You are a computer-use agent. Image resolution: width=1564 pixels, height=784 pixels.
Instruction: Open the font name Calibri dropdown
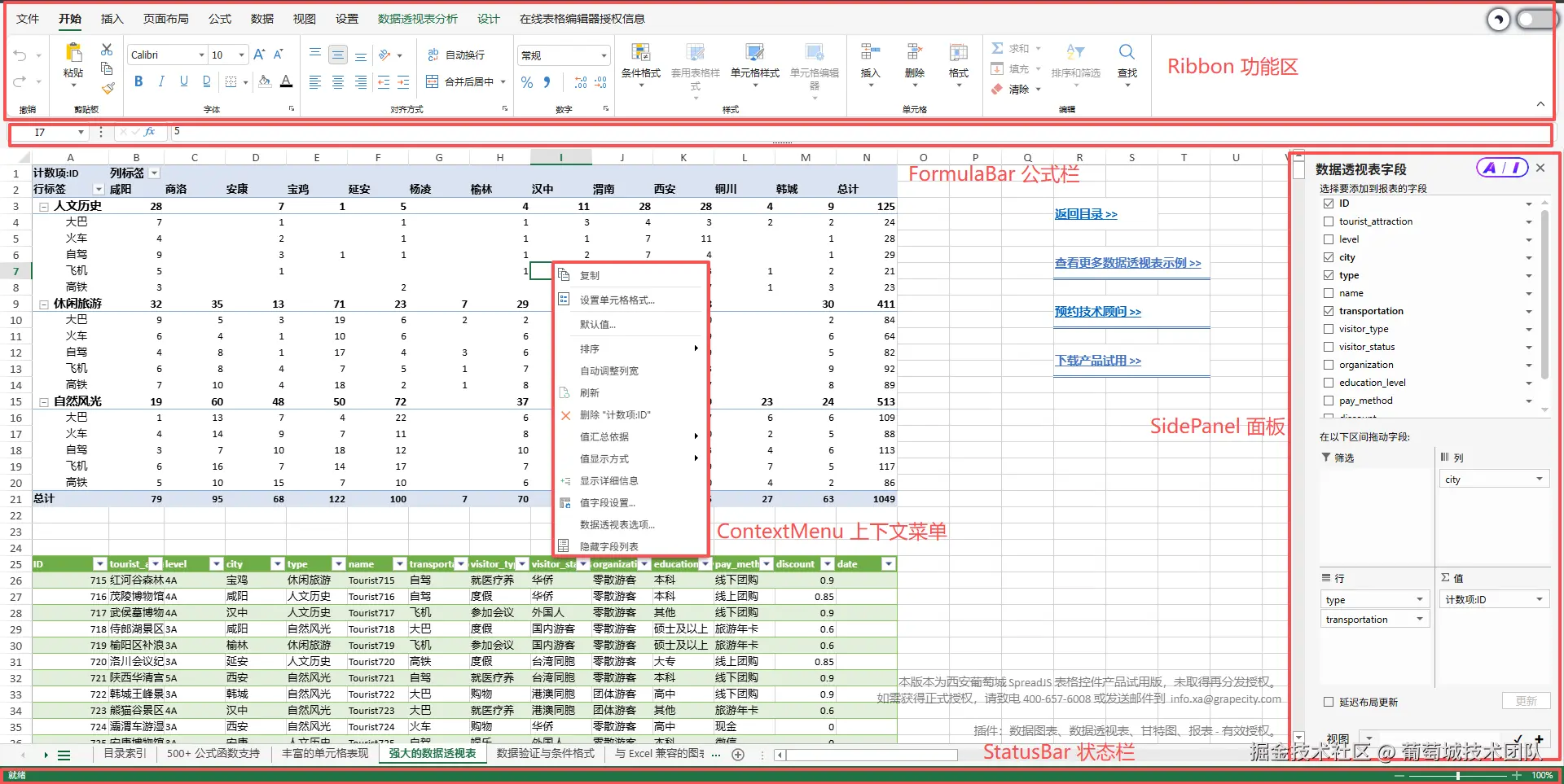(201, 55)
